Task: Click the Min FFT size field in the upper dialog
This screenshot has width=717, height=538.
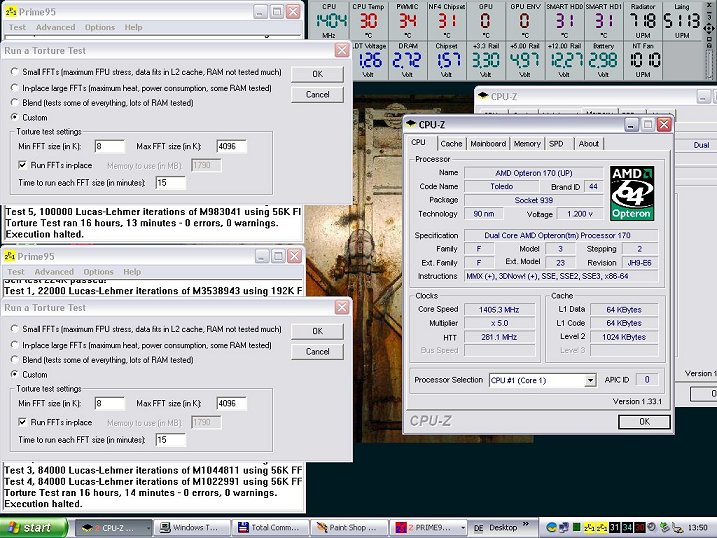Action: (110, 146)
